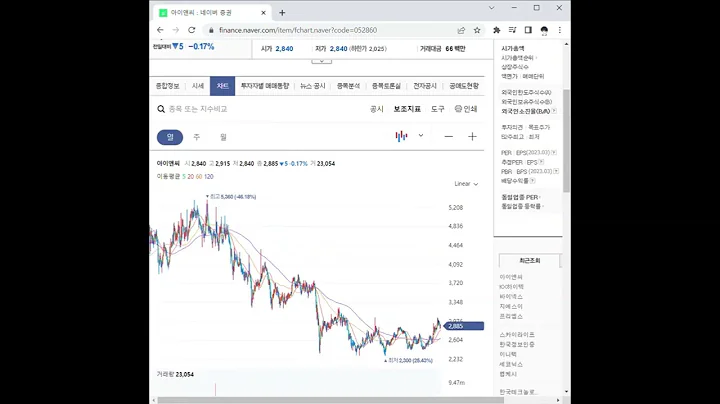Open the 종목토론실 tab
This screenshot has height=404, width=720.
point(386,86)
